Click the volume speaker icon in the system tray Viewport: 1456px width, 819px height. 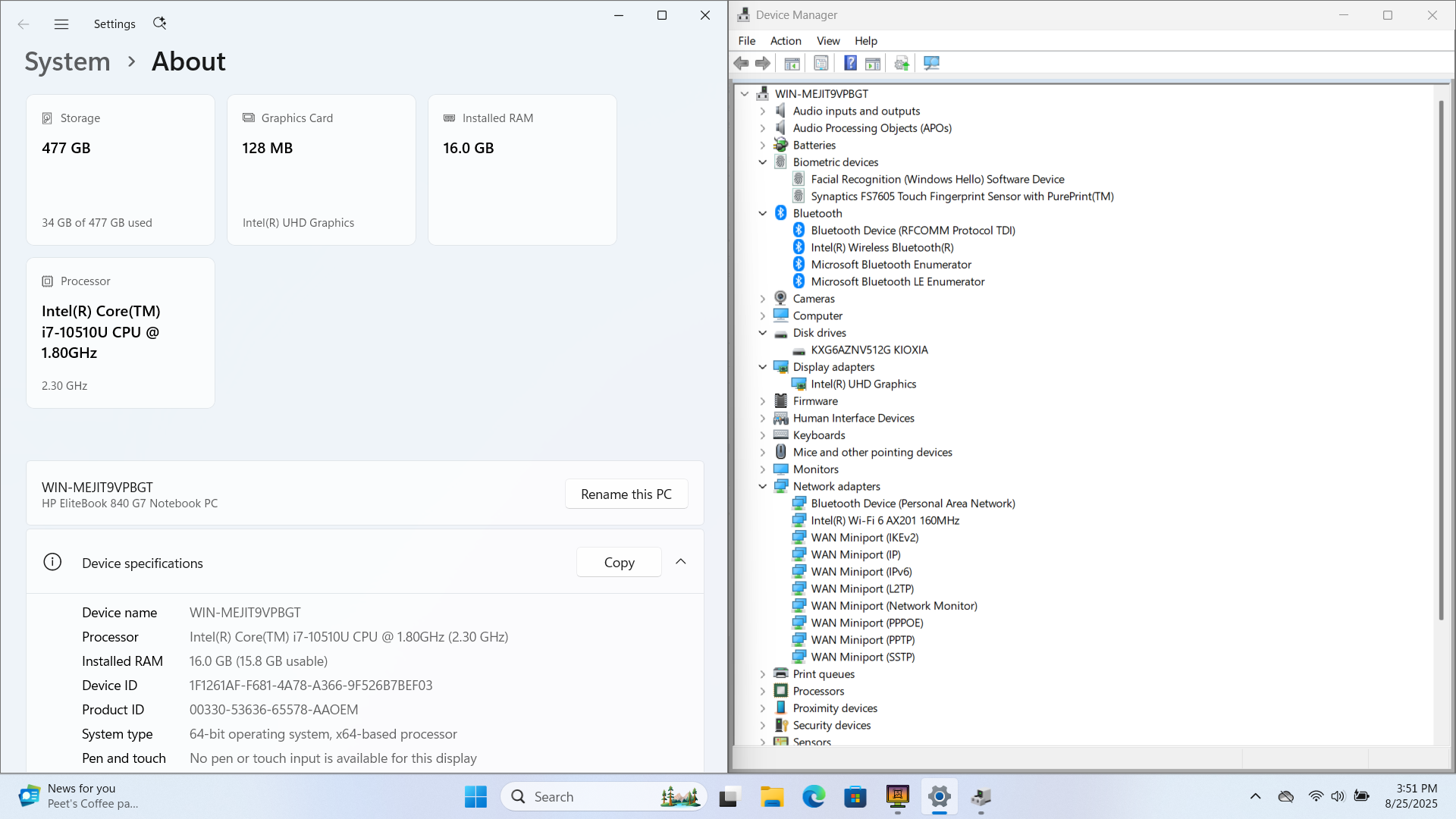[x=1338, y=796]
